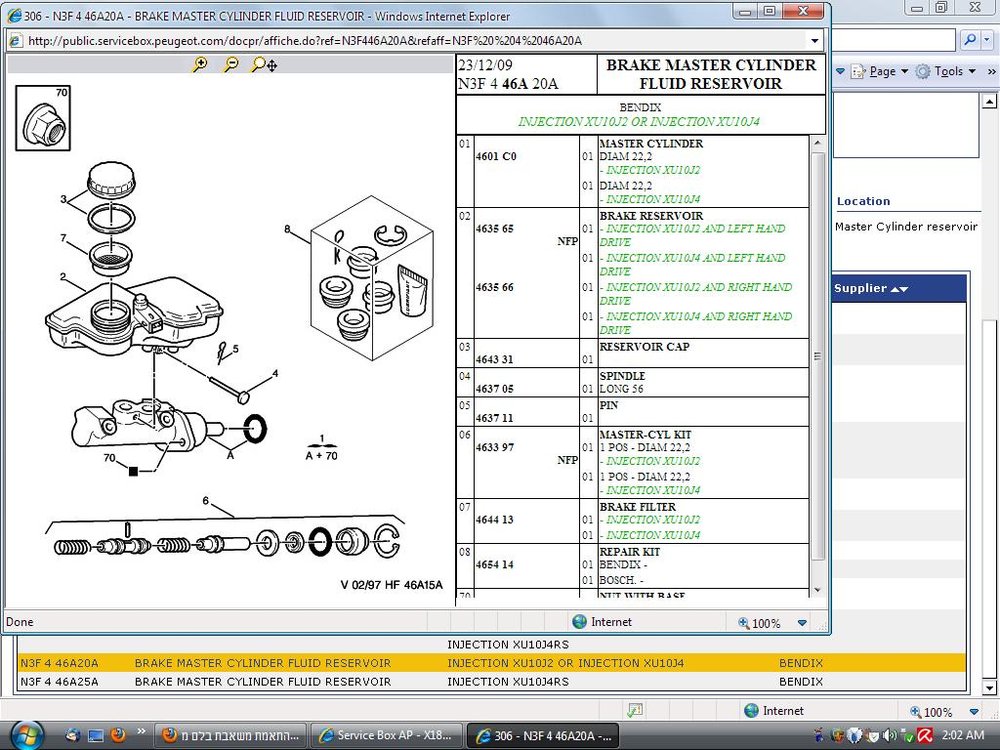The width and height of the screenshot is (1000, 750).
Task: Select highlighted N3F 4 46A20A row
Action: point(490,663)
